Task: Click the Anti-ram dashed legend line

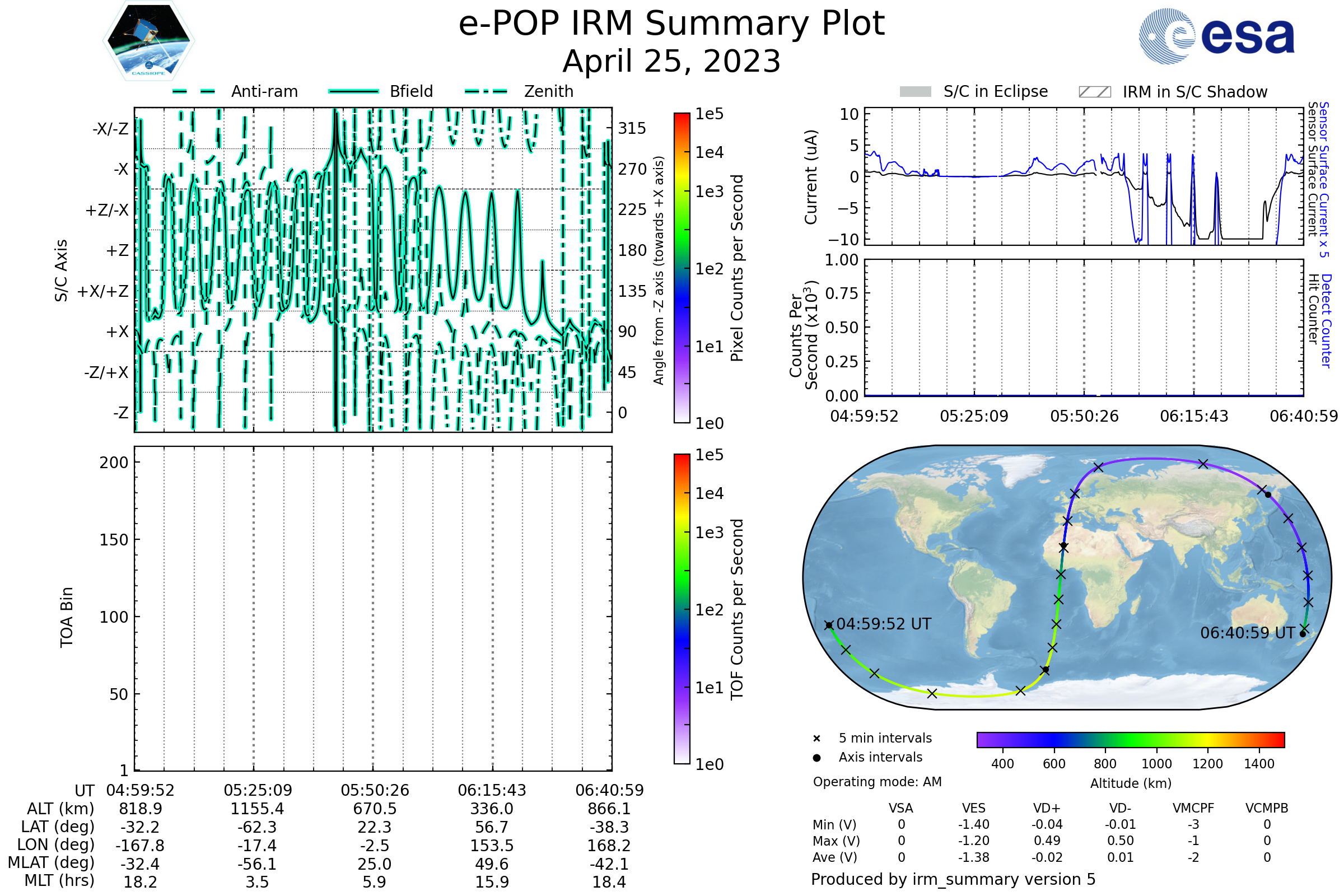Action: tap(194, 91)
